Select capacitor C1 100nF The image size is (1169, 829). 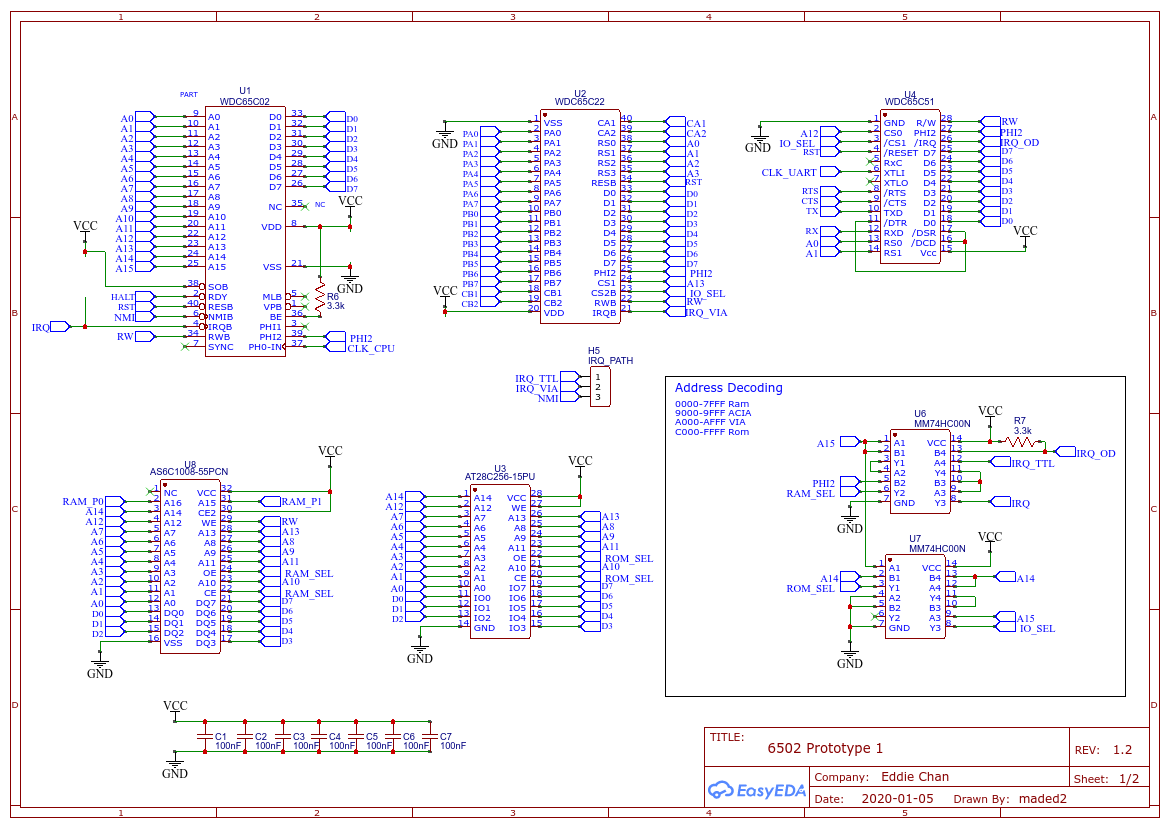206,737
